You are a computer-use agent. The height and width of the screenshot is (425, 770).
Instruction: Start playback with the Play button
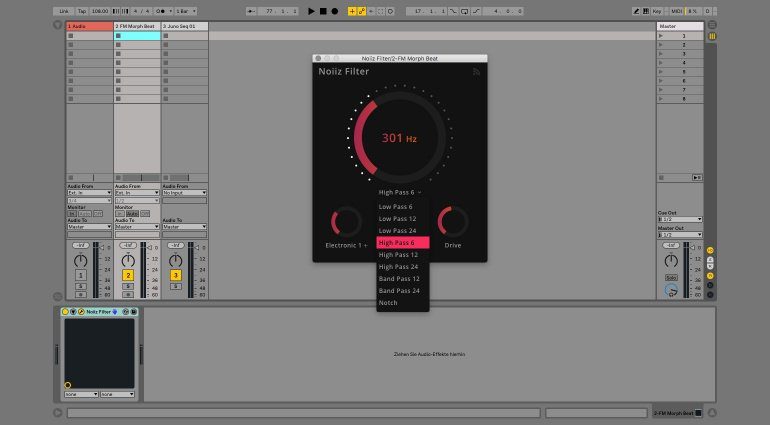coord(311,11)
